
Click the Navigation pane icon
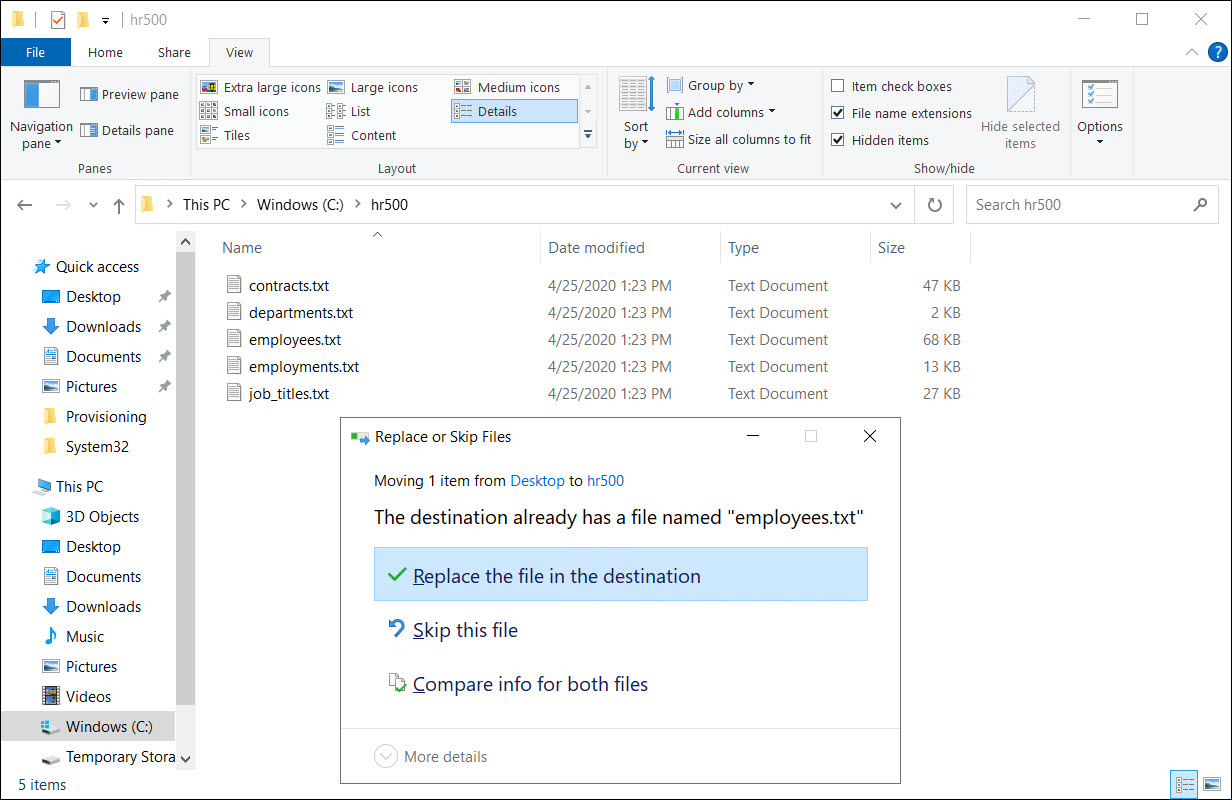41,95
